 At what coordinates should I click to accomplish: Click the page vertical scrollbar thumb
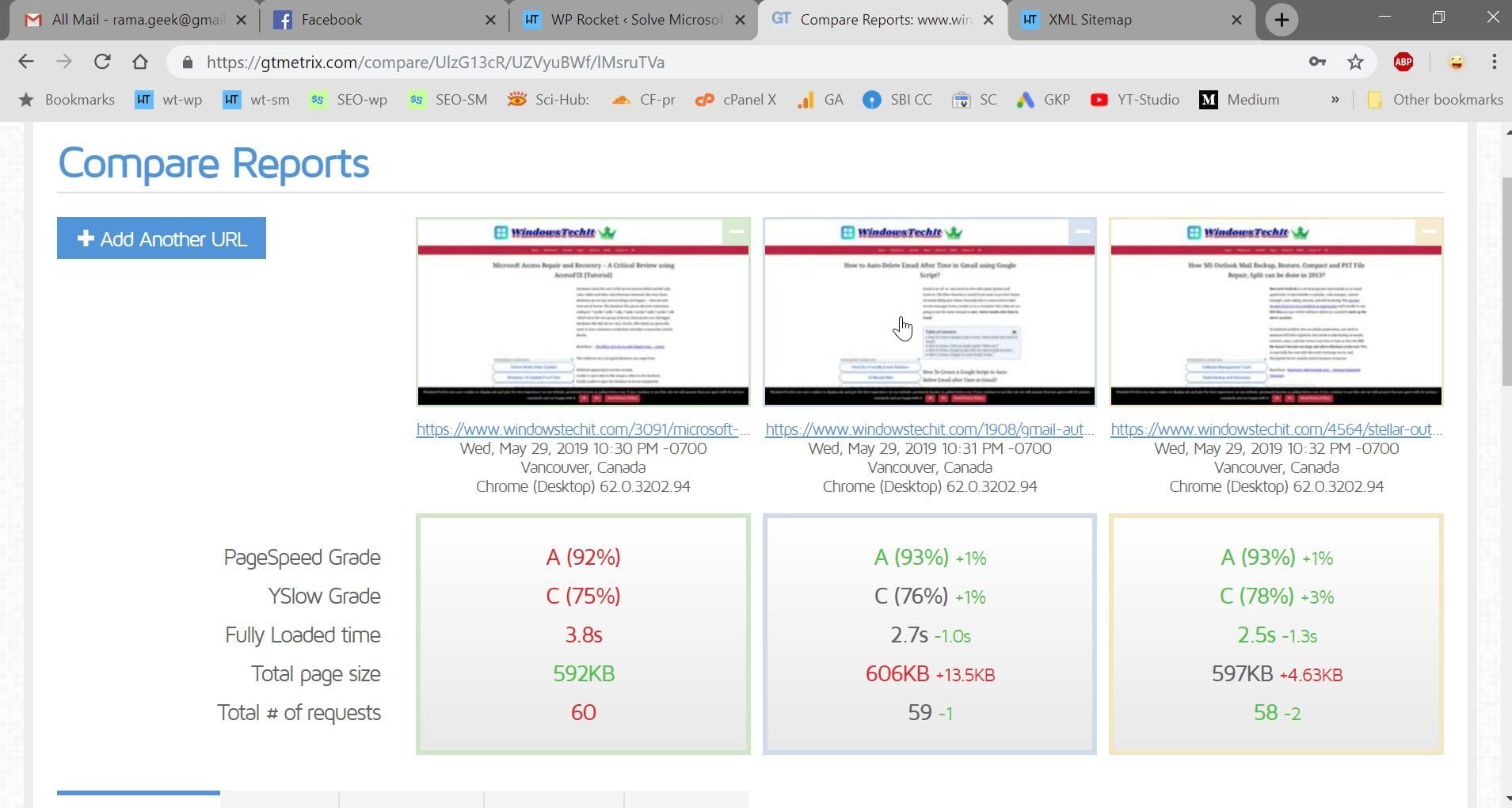tap(1506, 281)
